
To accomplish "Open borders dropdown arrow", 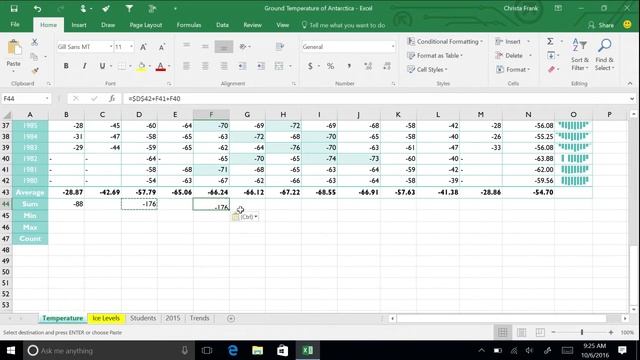I will (x=130, y=66).
